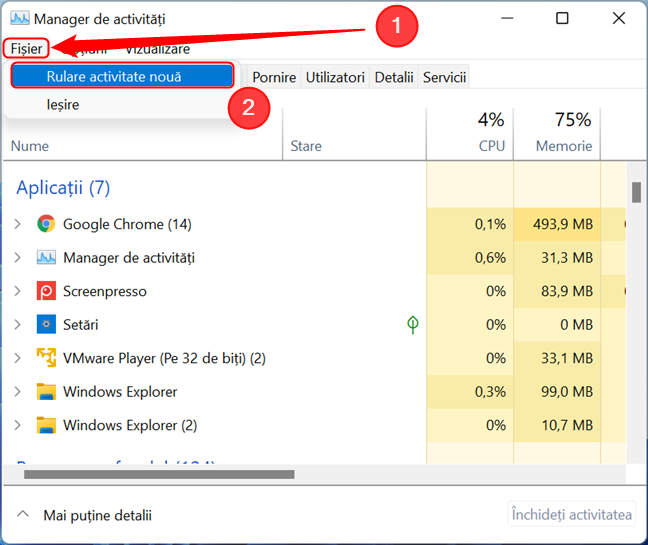
Task: Click the Manager de activități row icon
Action: [46, 257]
